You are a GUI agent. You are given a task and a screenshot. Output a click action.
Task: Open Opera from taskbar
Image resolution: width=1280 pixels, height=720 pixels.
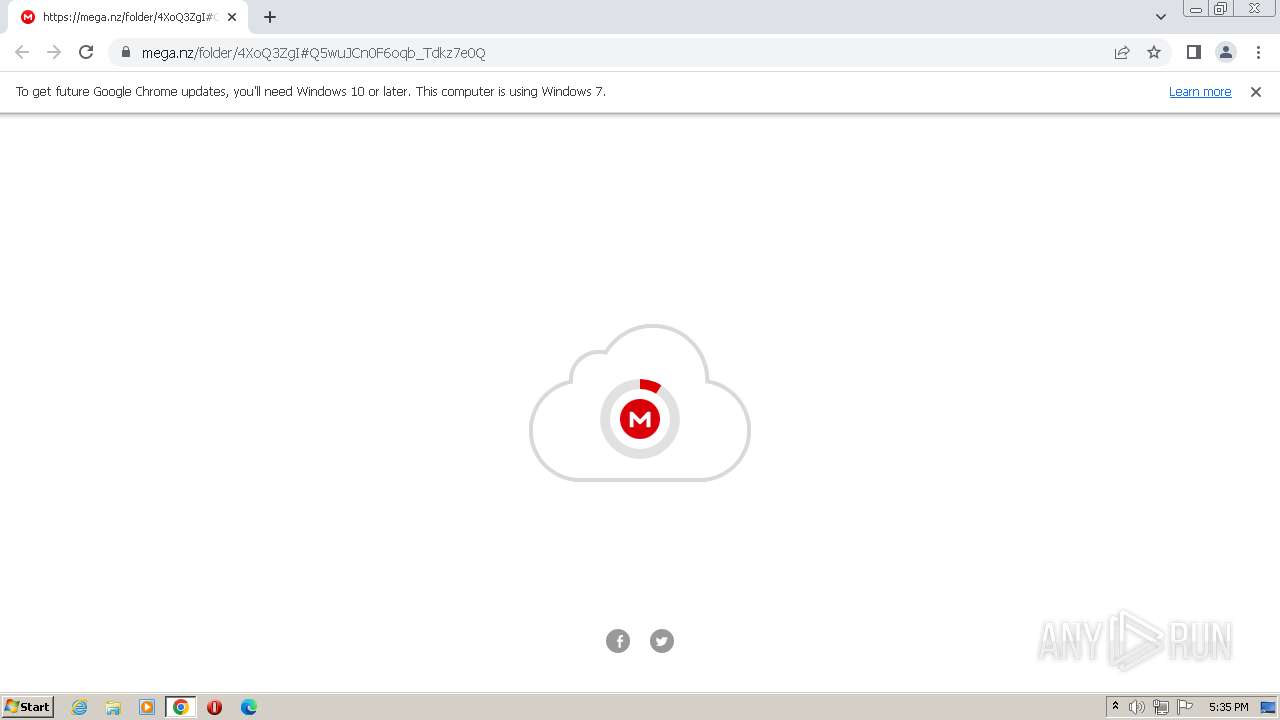point(214,707)
